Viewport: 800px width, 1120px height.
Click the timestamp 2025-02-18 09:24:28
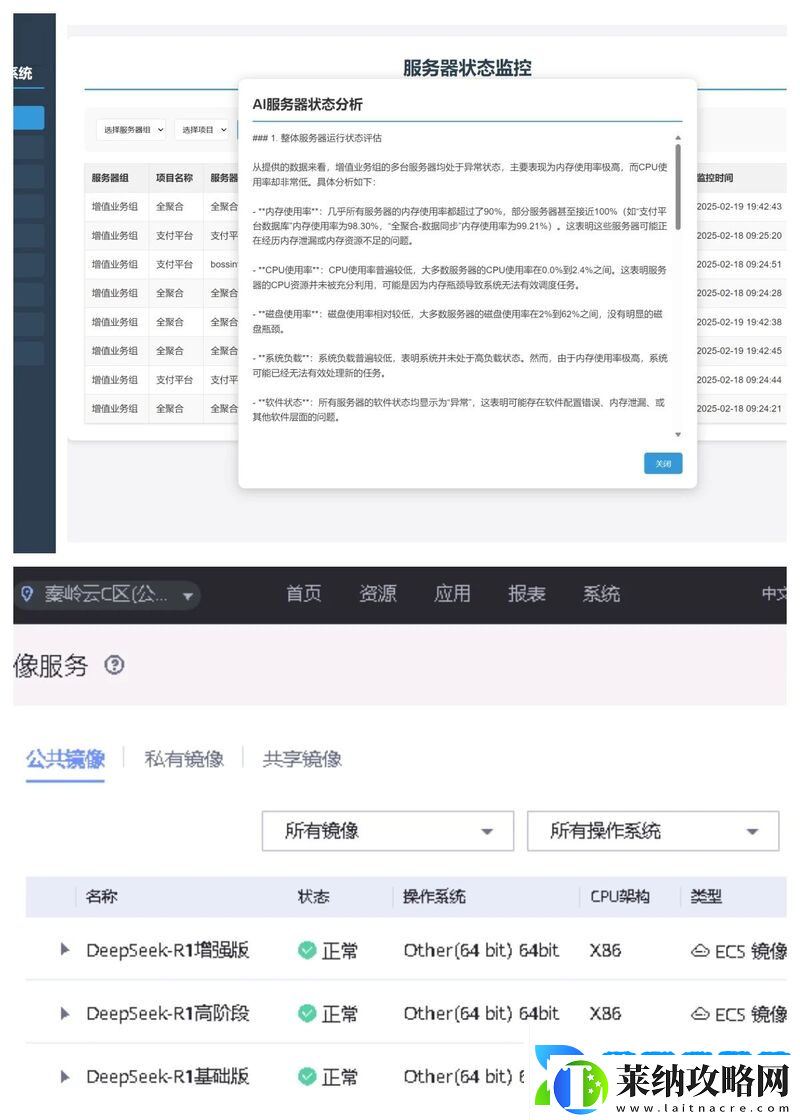click(739, 293)
